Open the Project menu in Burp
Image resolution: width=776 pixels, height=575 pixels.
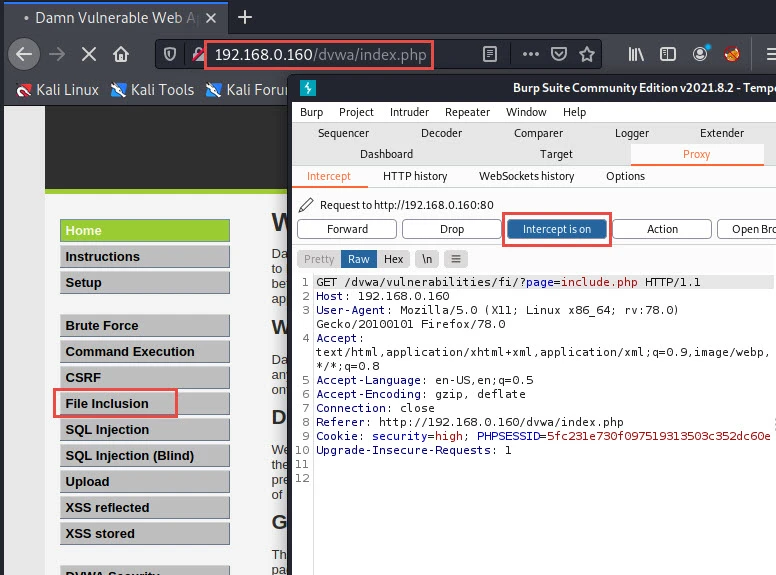(356, 112)
